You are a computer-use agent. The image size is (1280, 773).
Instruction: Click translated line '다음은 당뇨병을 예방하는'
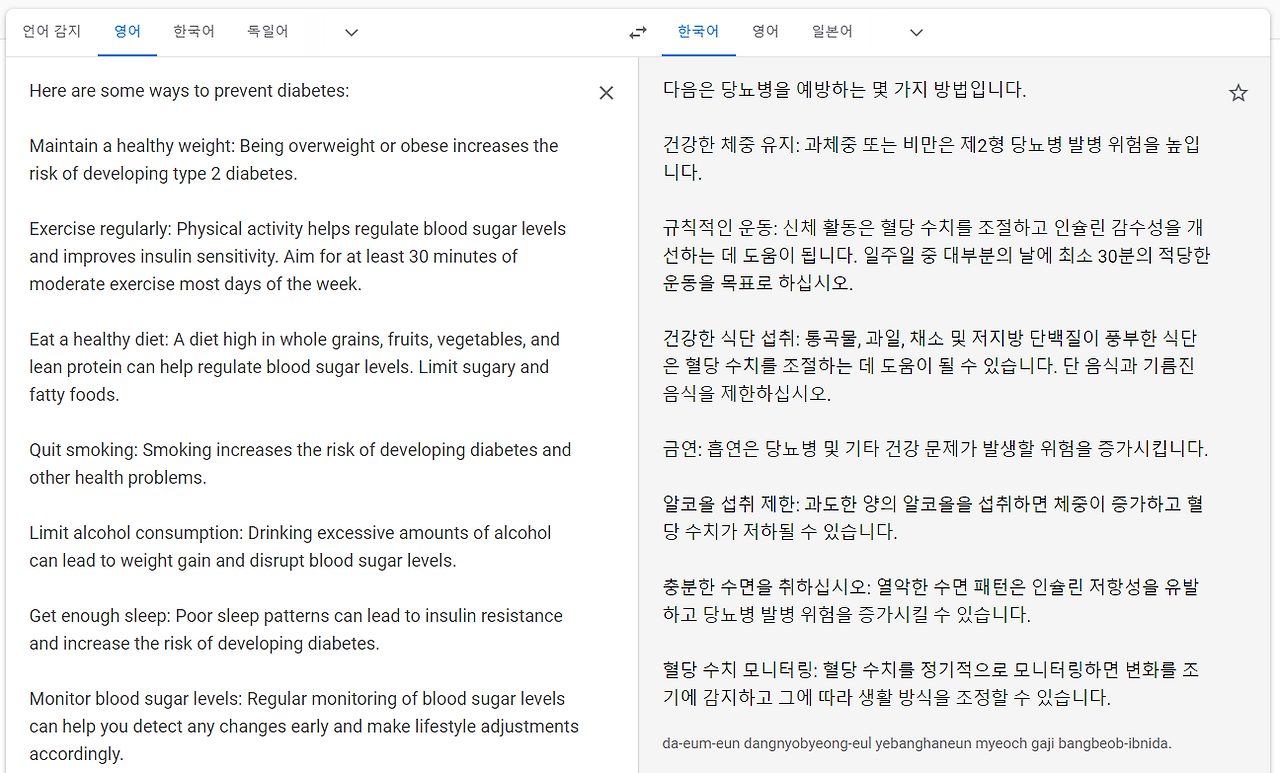pyautogui.click(x=845, y=90)
